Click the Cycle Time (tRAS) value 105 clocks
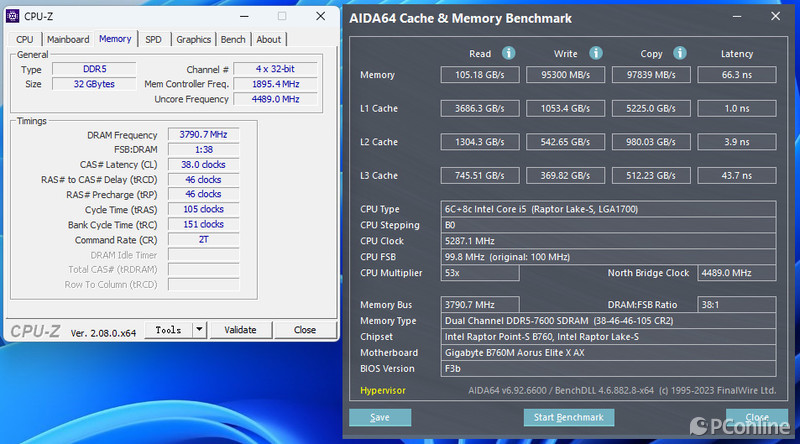The image size is (800, 444). [204, 209]
